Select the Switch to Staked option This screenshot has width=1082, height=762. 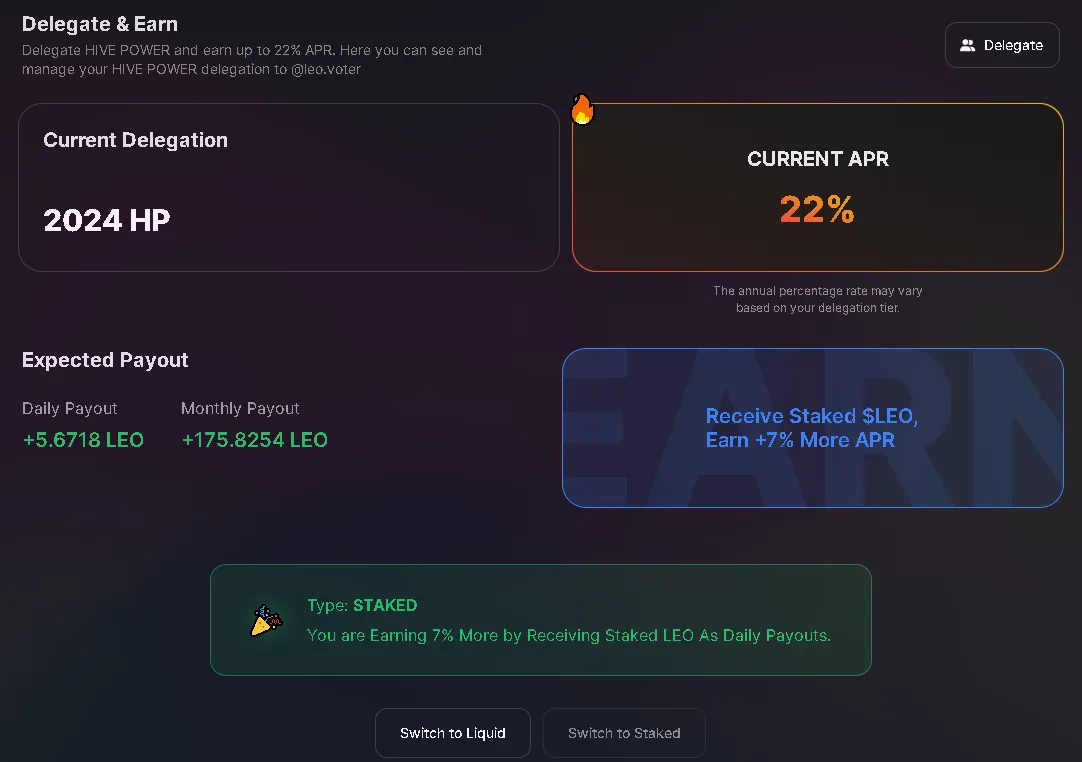tap(624, 733)
